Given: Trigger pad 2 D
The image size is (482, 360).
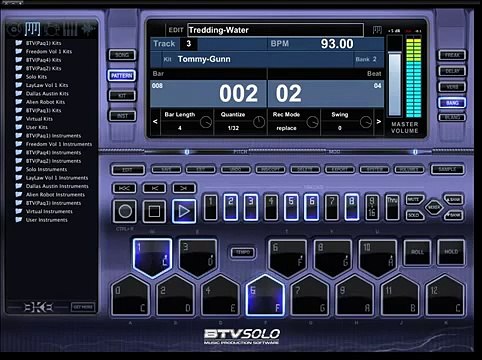Looking at the screenshot, I should pos(175,296).
